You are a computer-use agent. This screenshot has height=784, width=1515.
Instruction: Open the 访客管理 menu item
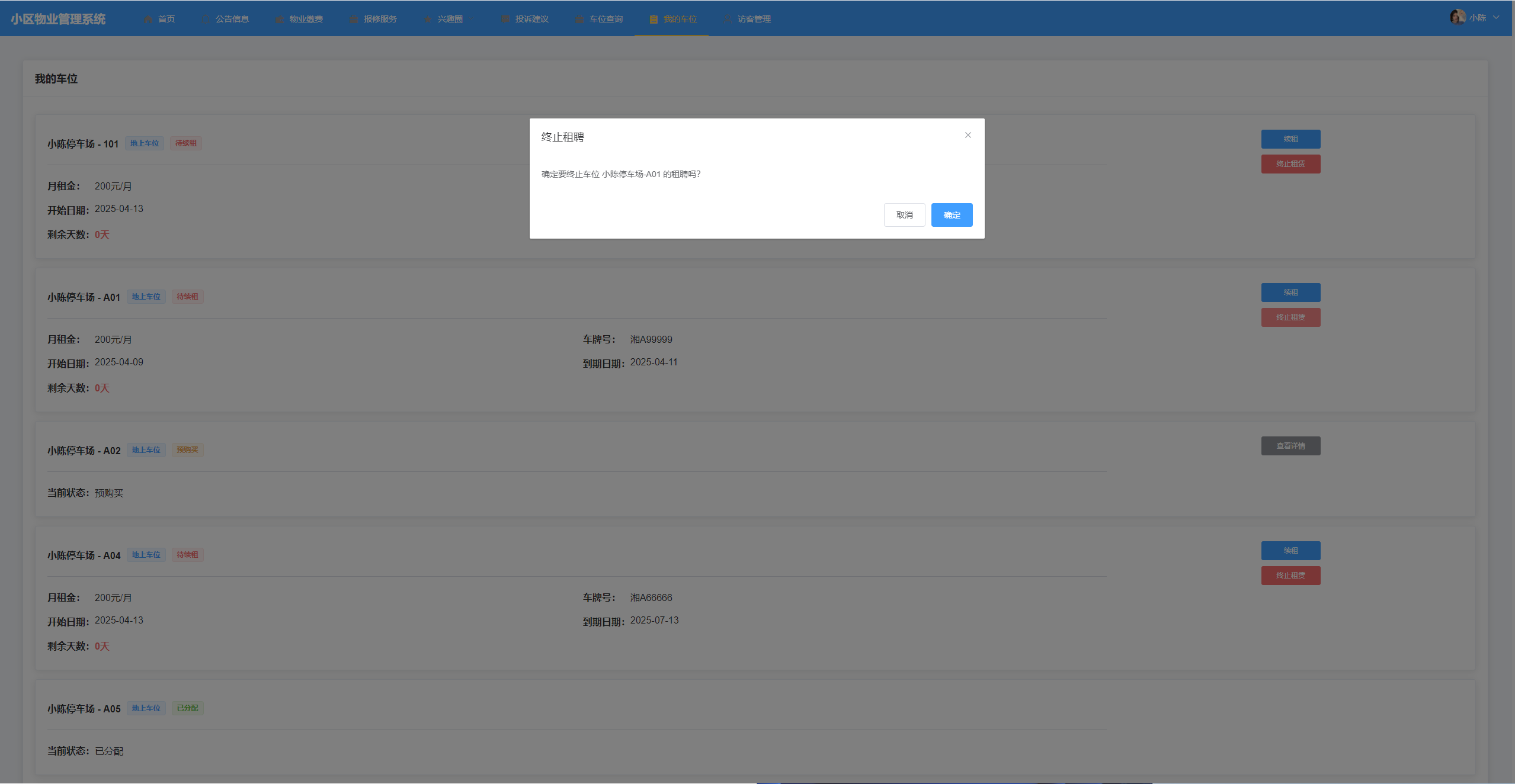[x=754, y=20]
